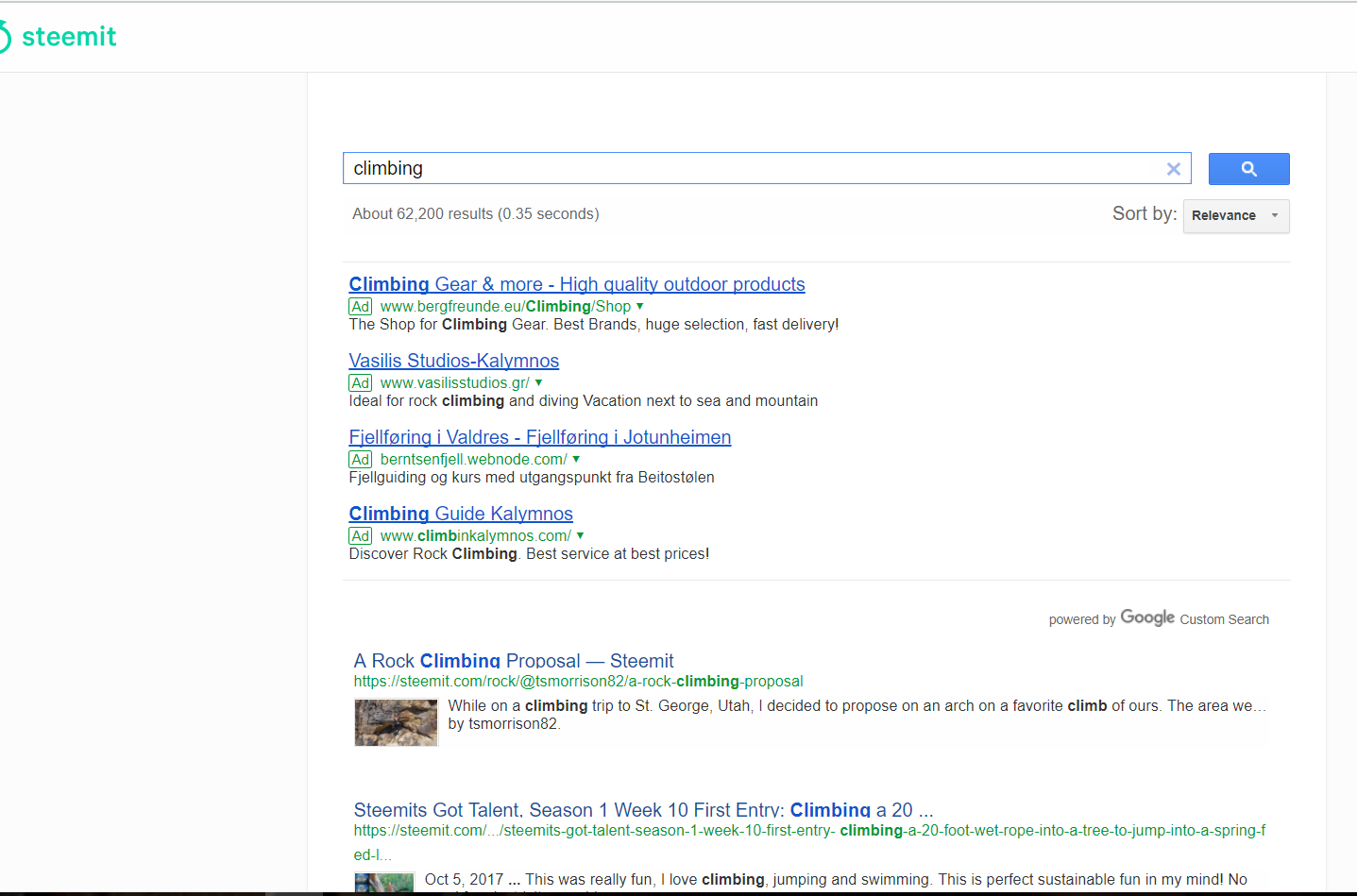
Task: Click the Google Custom Search logo
Action: point(1147,617)
